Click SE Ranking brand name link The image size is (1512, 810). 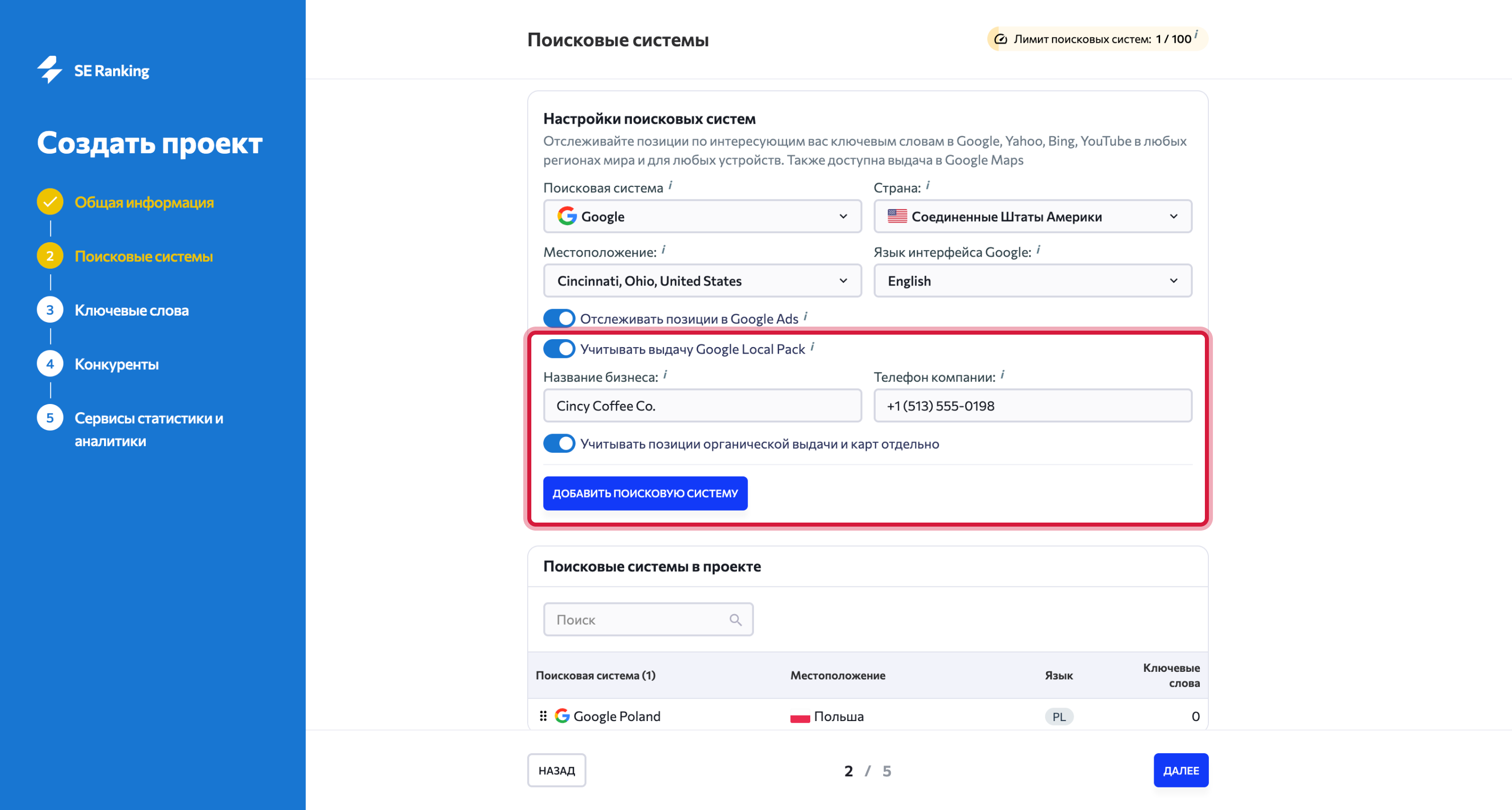point(112,70)
